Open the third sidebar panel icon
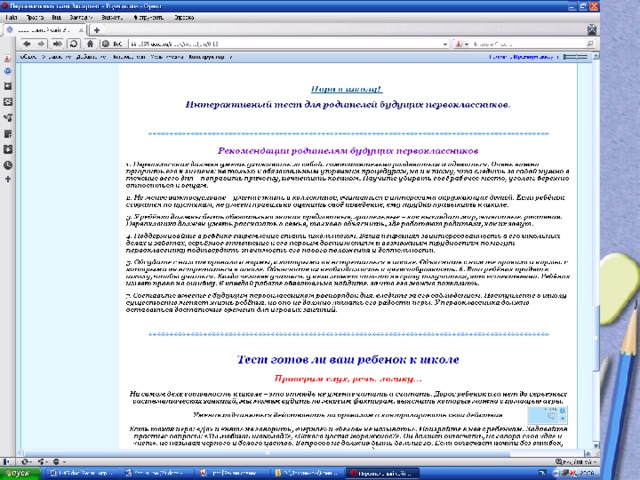 click(x=7, y=86)
